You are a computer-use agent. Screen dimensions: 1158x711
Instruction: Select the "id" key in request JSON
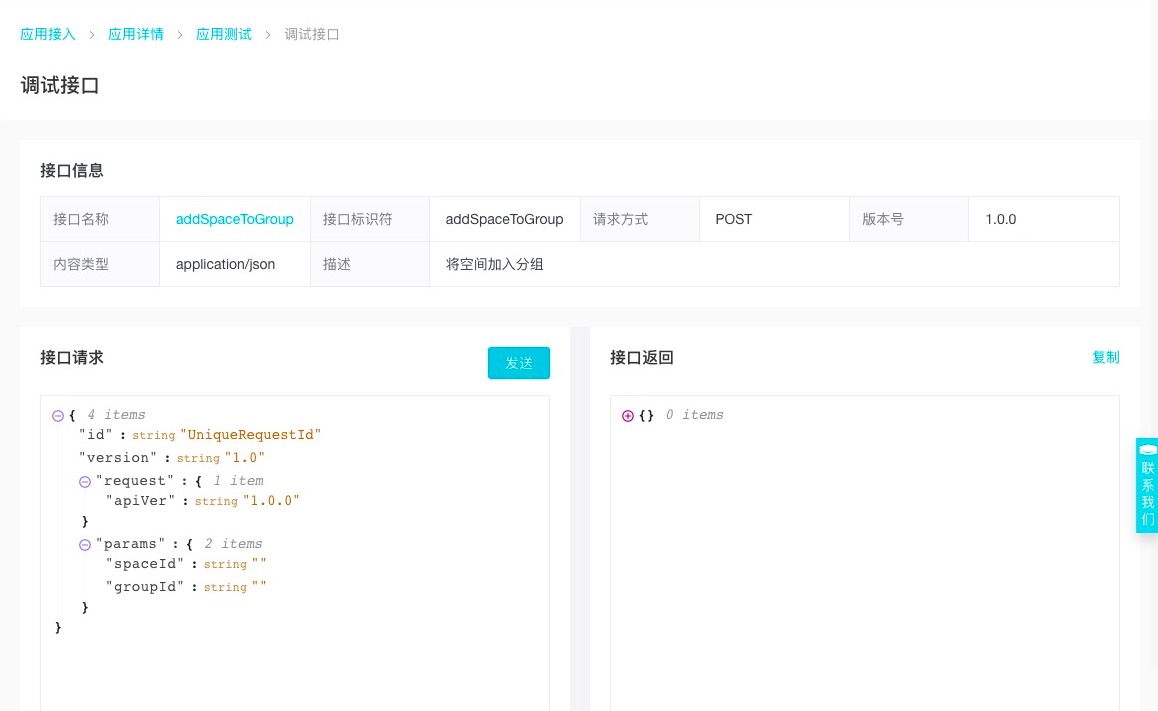95,435
